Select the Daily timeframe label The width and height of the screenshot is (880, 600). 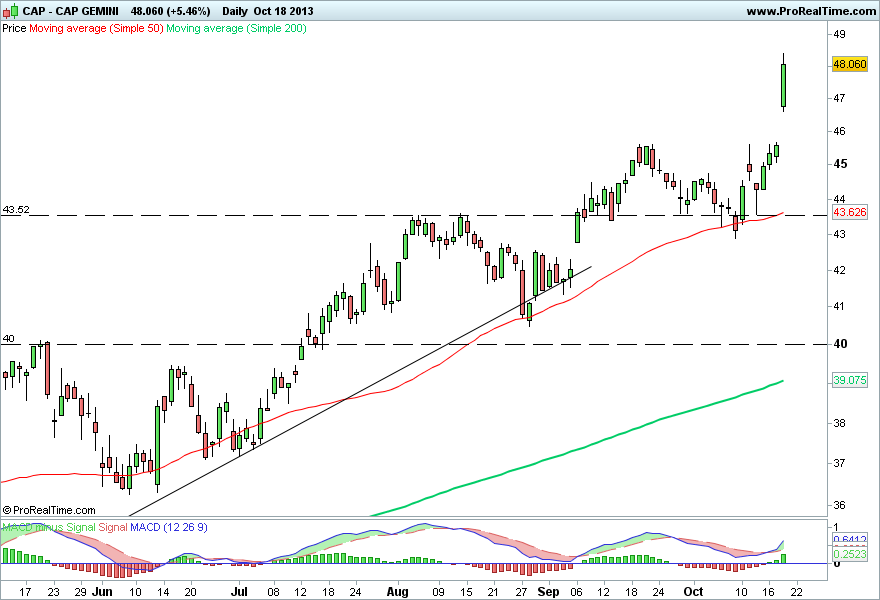click(x=235, y=11)
